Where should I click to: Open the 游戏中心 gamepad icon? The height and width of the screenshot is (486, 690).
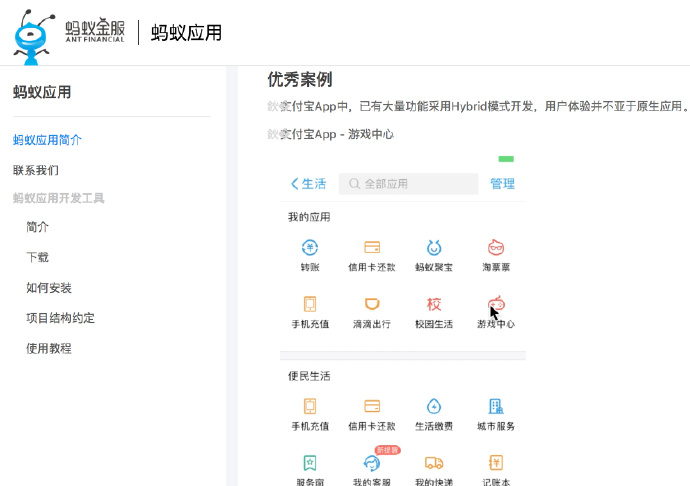(496, 304)
